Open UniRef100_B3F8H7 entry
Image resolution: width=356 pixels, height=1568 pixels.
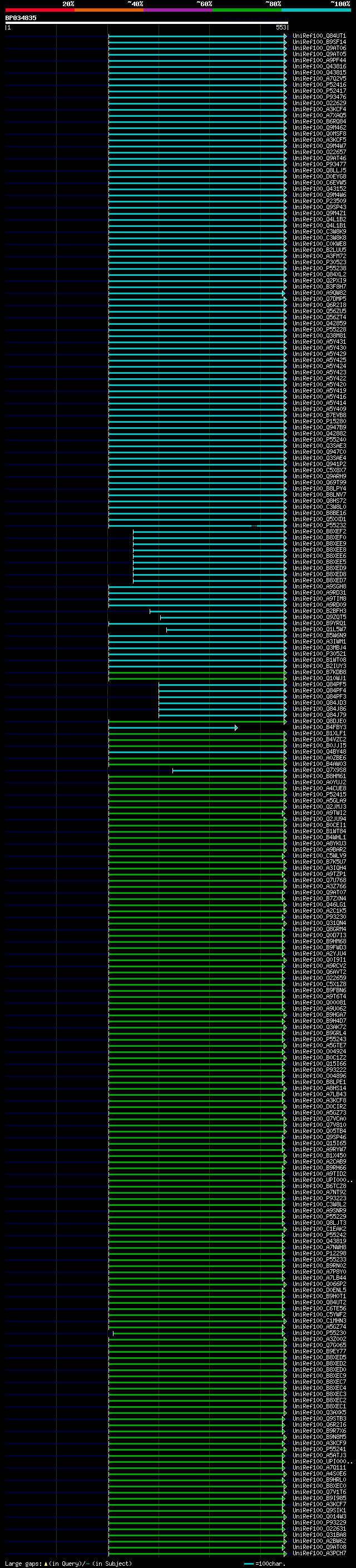(319, 286)
